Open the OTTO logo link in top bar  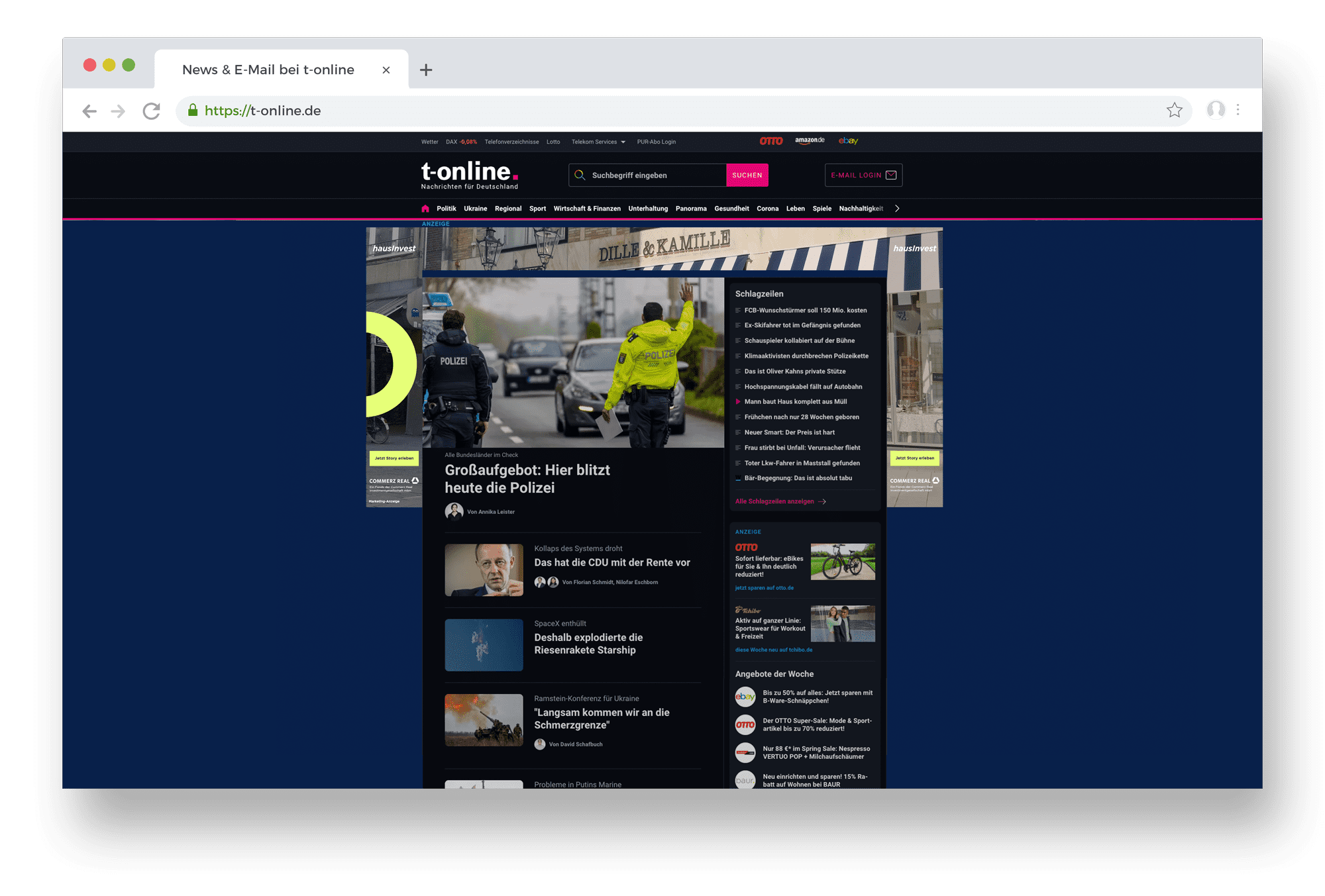click(x=770, y=141)
